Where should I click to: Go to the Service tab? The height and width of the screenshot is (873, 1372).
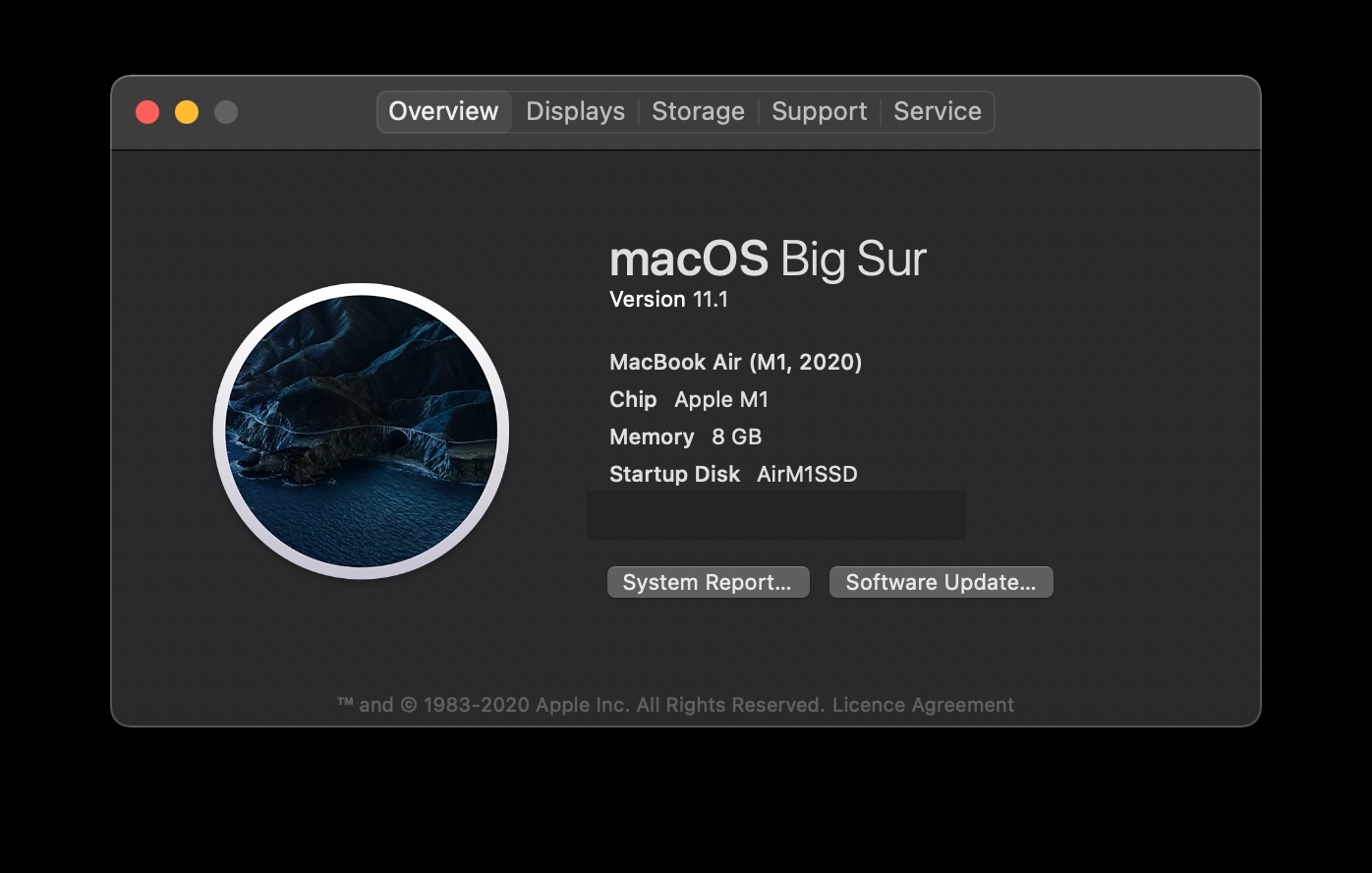(x=938, y=111)
